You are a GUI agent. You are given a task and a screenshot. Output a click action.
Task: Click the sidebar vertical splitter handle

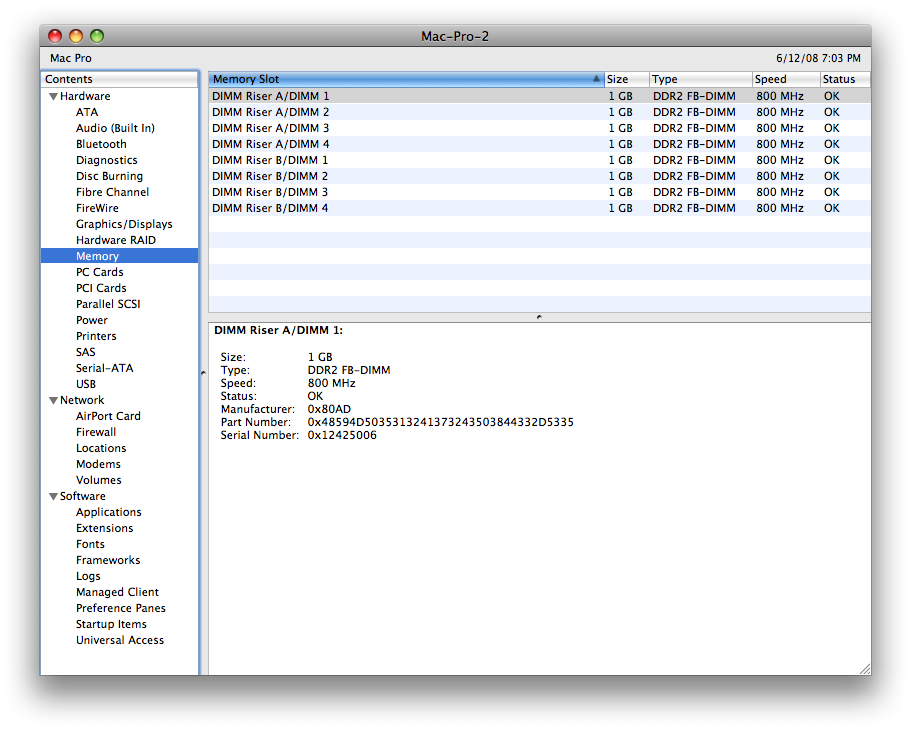(203, 373)
